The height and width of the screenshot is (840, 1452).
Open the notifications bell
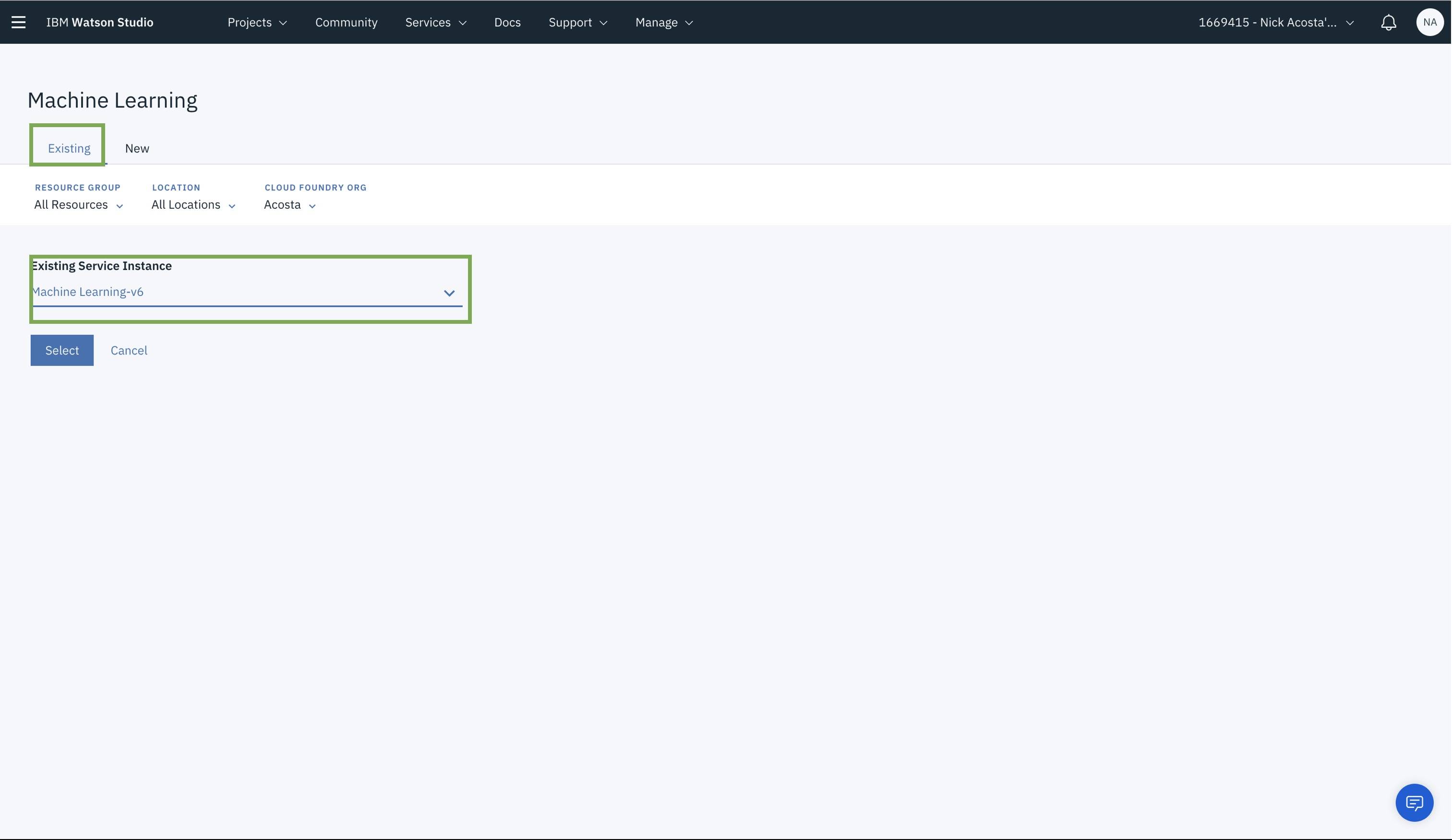click(x=1388, y=22)
